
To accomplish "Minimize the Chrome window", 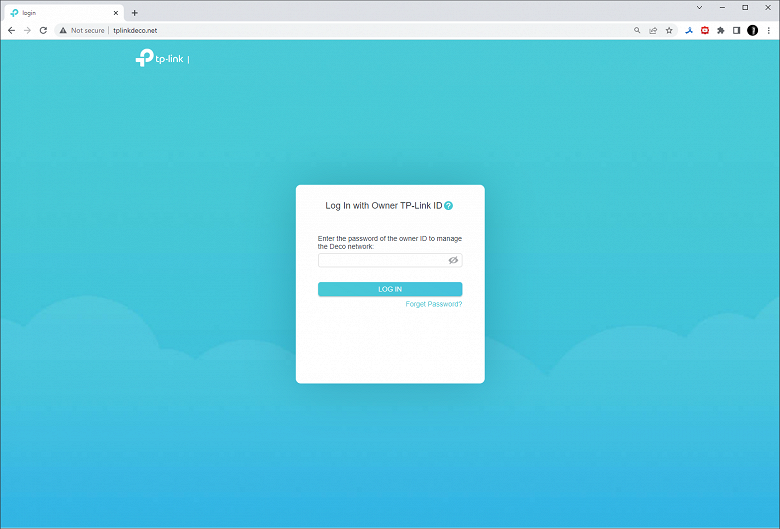I will 722,7.
